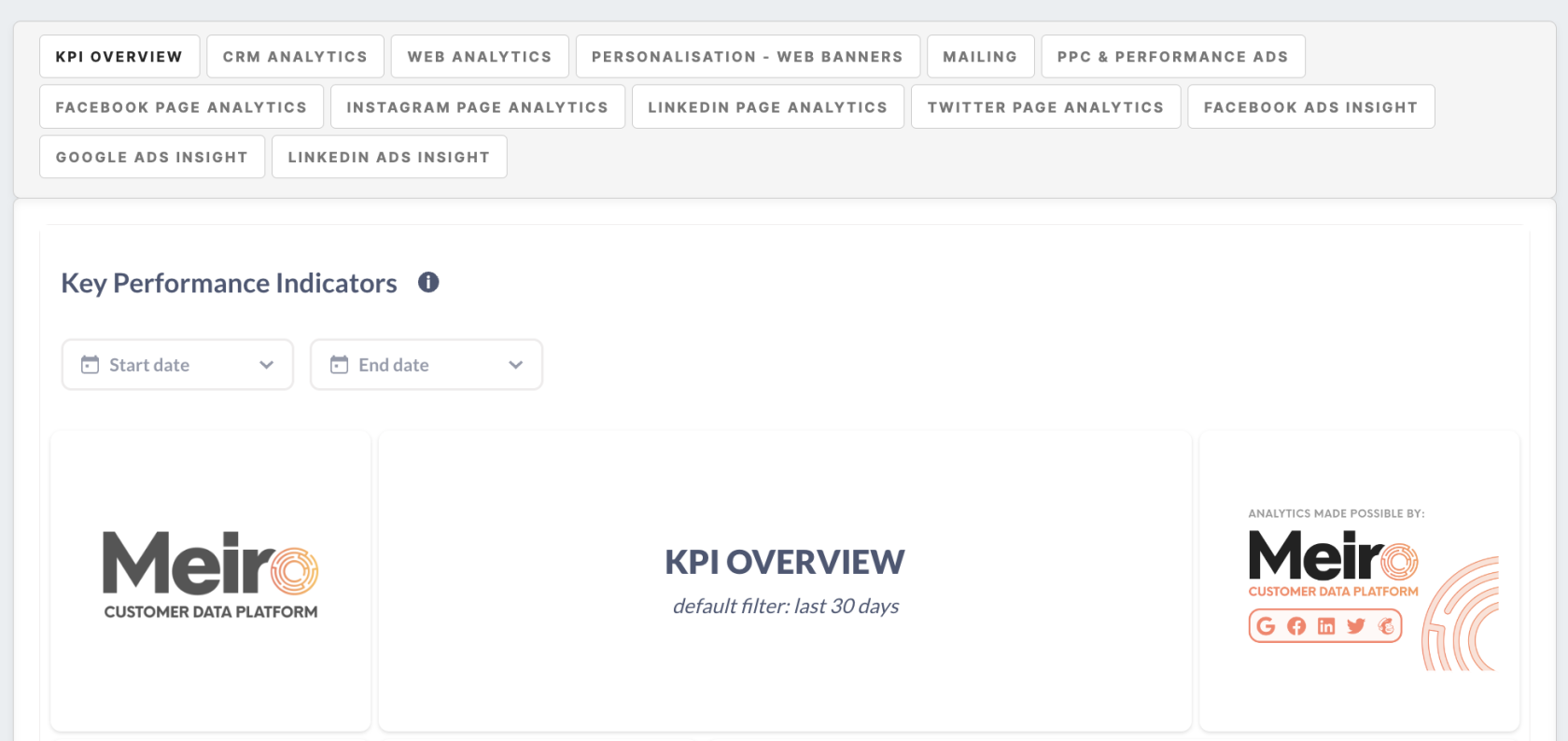This screenshot has width=1568, height=741.
Task: Click the End date input field
Action: [x=427, y=365]
